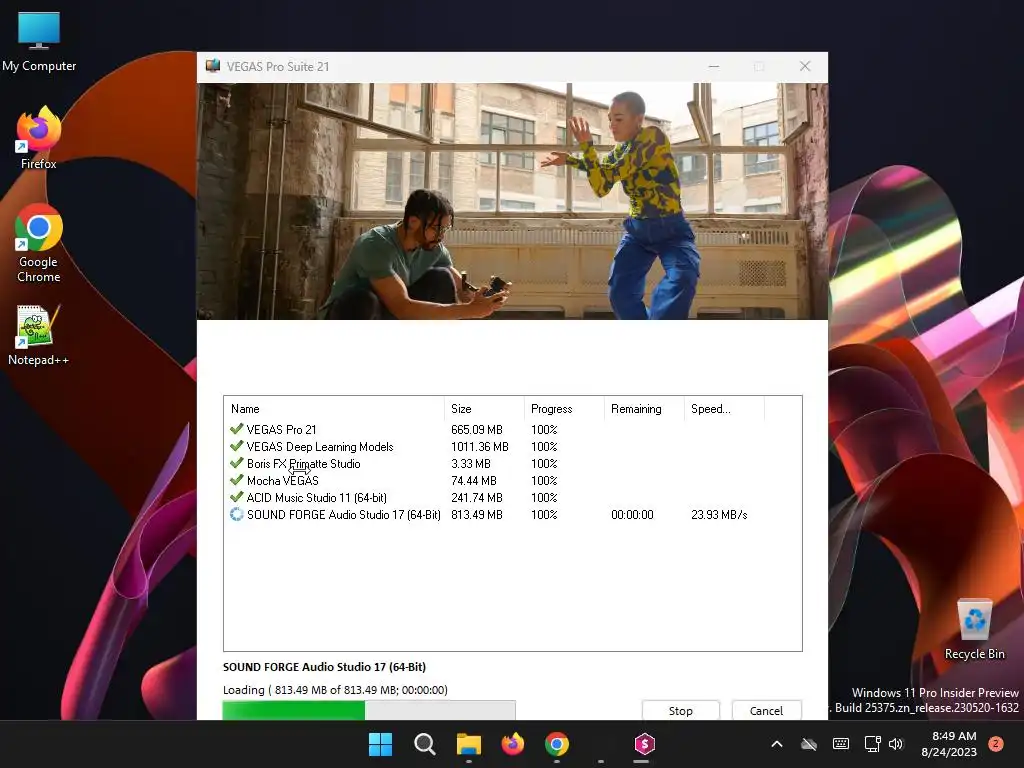Open taskbar Search magnifier icon
Screen dimensions: 1024x768
(x=424, y=744)
